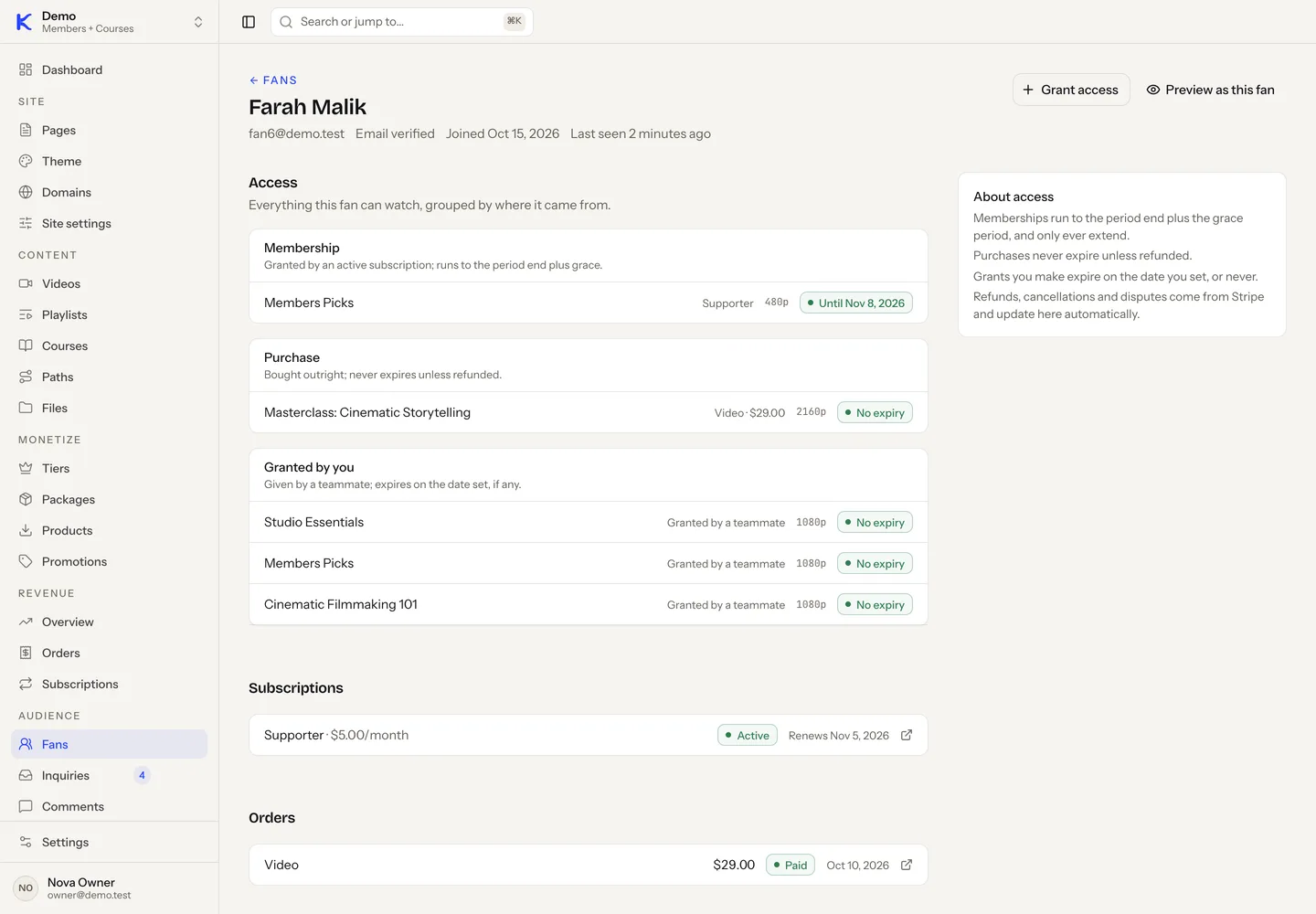Screen dimensions: 1316x914
Task: Click the Packages box icon
Action: tap(26, 499)
